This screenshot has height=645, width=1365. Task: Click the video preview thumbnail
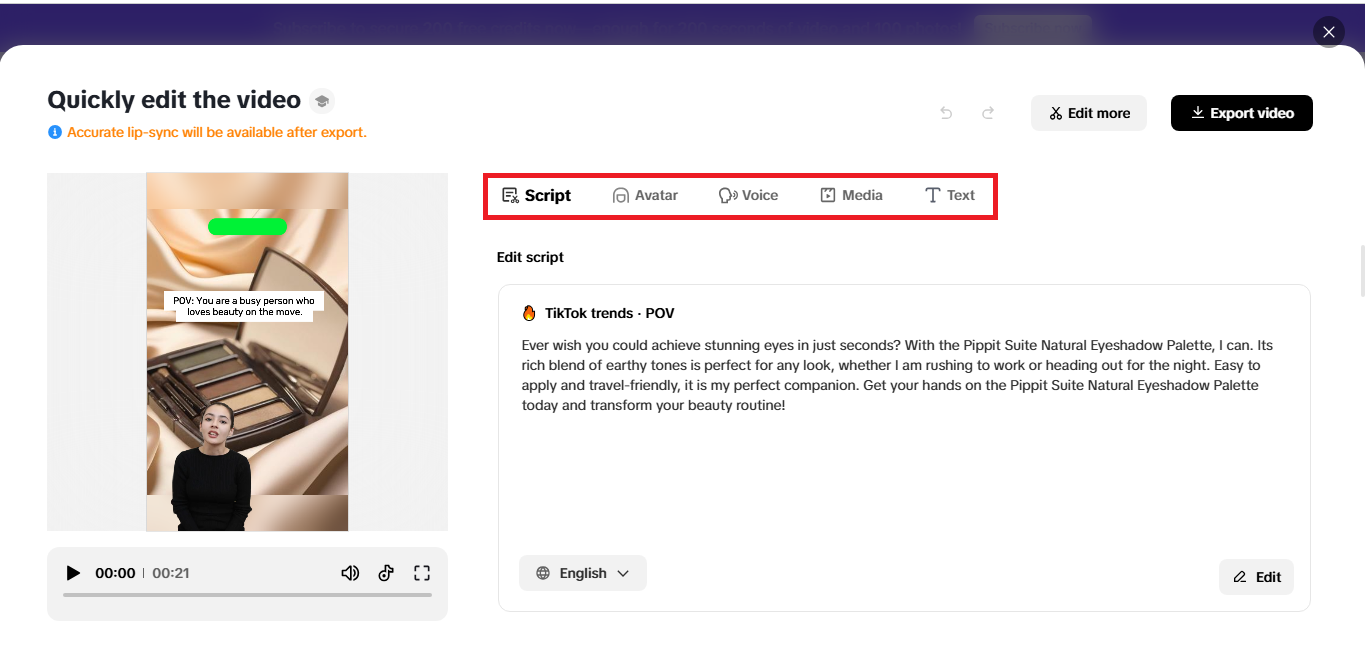click(247, 352)
